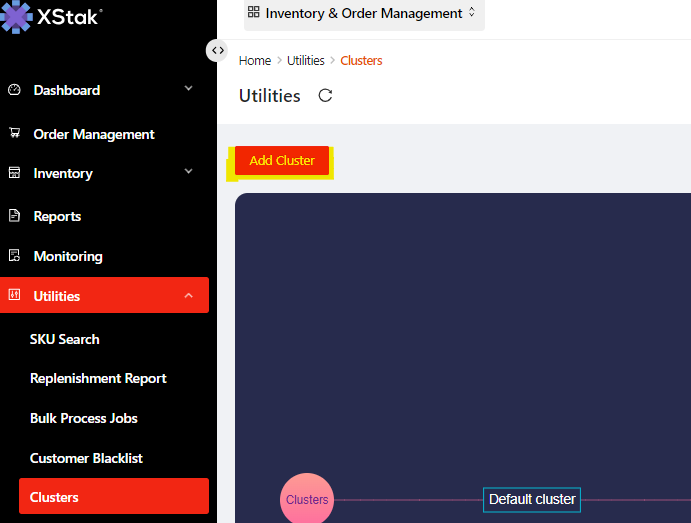Screen dimensions: 691x523
Task: Open Inventory & Order Management dropdown
Action: click(x=364, y=14)
